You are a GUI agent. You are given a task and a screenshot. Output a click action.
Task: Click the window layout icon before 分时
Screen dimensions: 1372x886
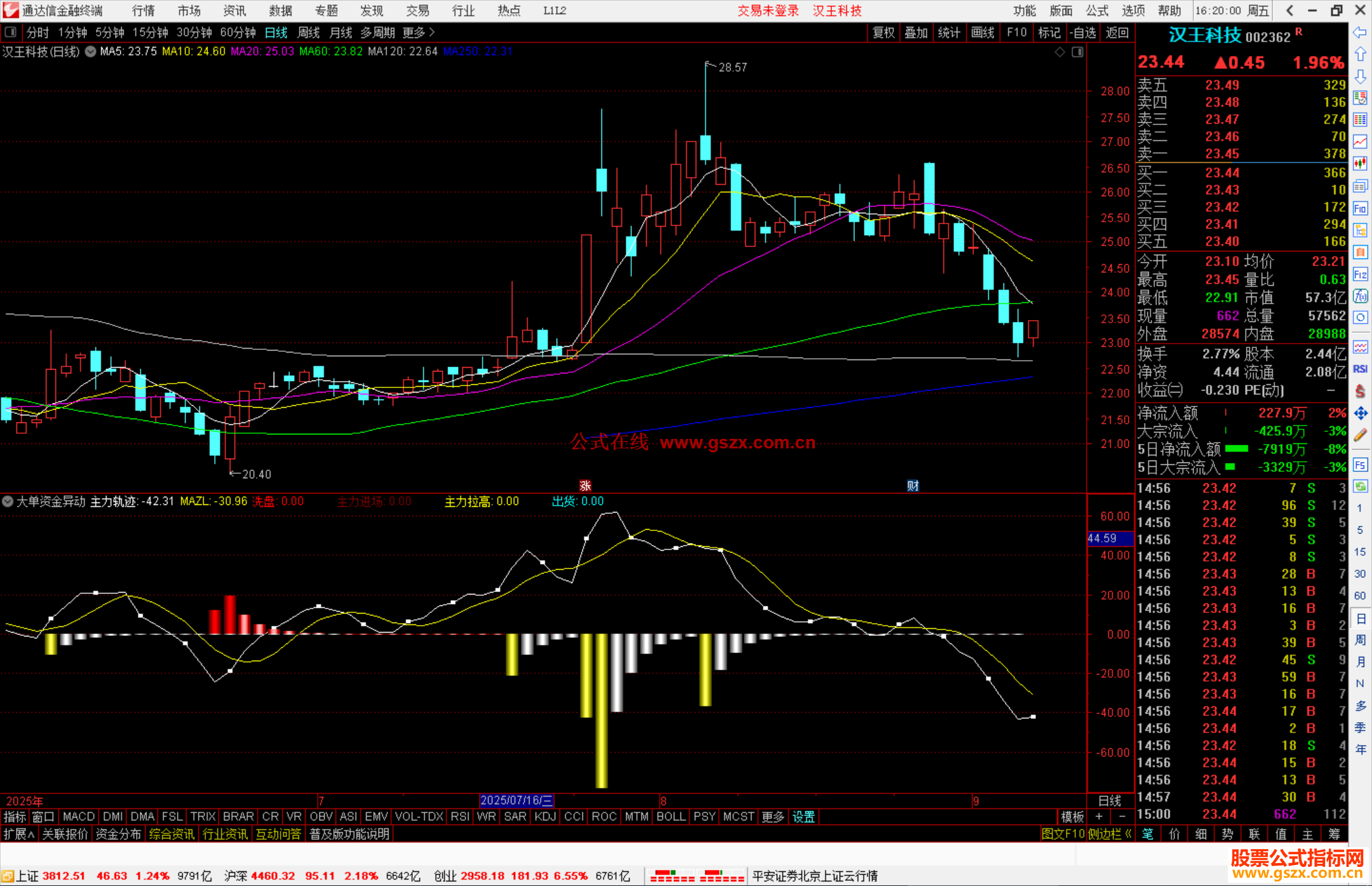[x=10, y=32]
